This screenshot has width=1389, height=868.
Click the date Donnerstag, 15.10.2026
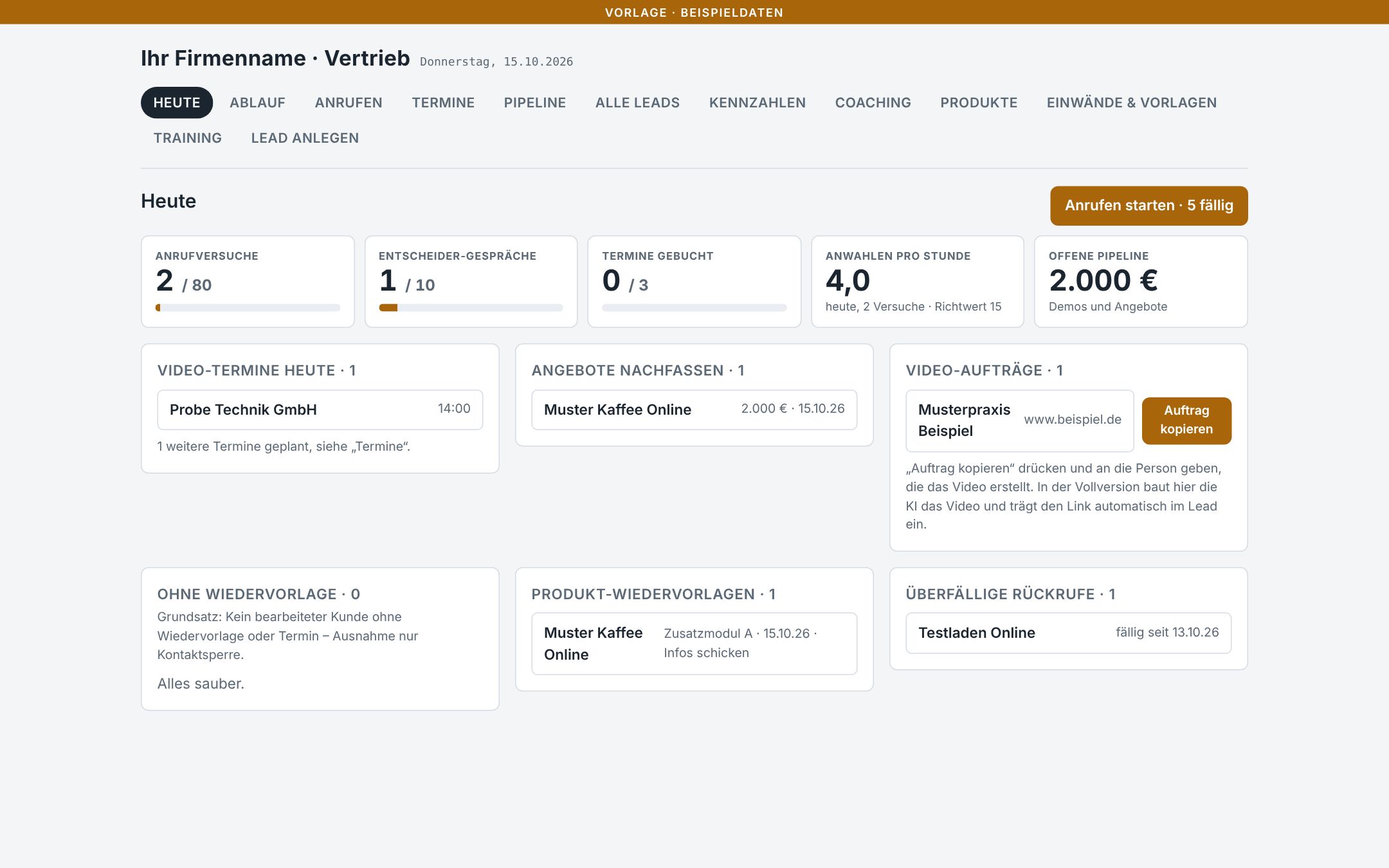(496, 62)
